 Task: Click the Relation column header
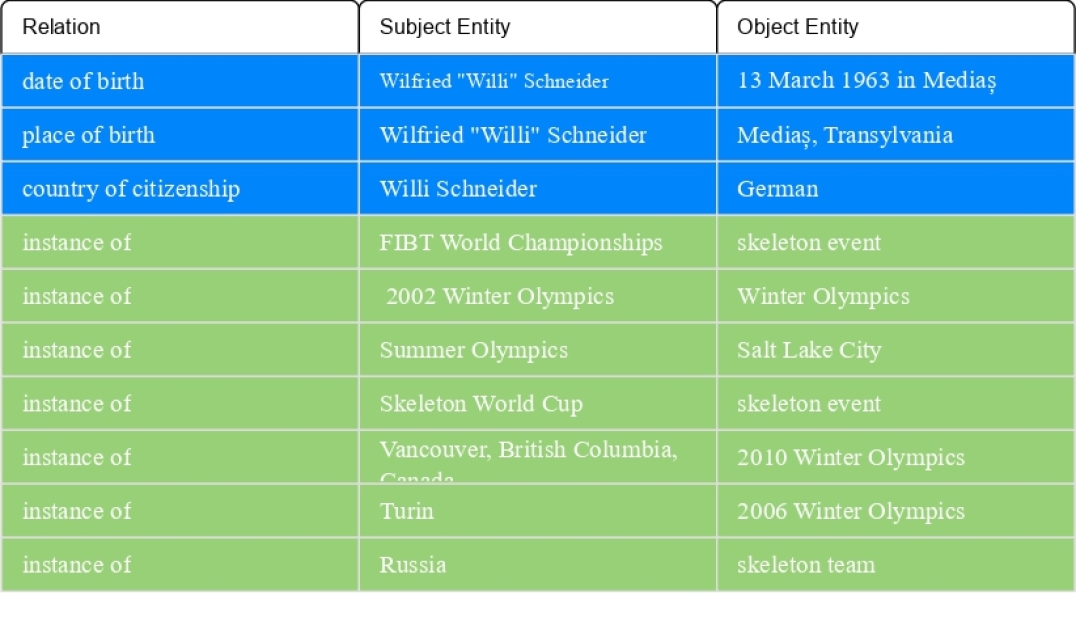(179, 27)
